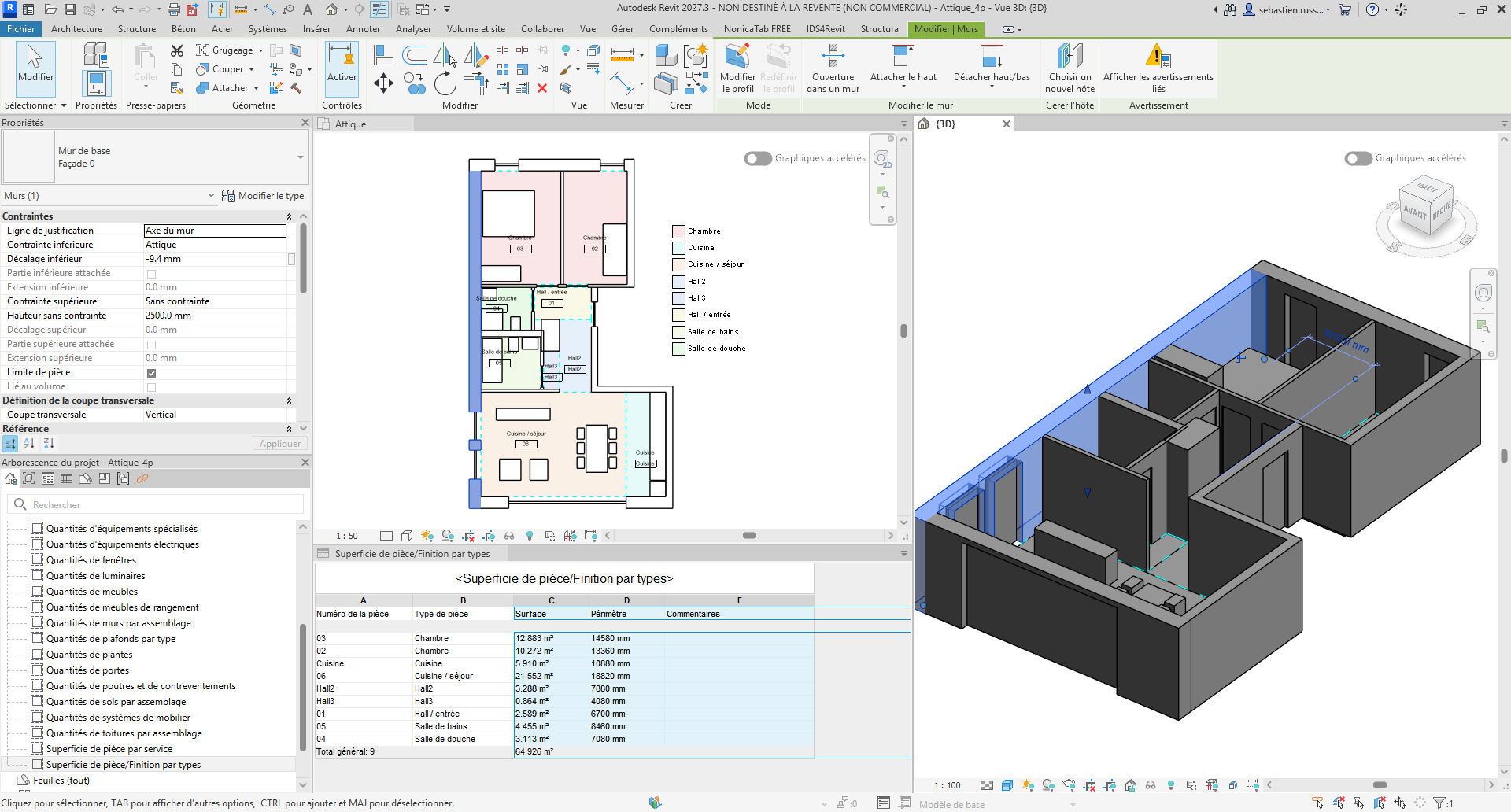The width and height of the screenshot is (1511, 812).
Task: Click Hauteur sans contrainte value field
Action: (x=214, y=316)
